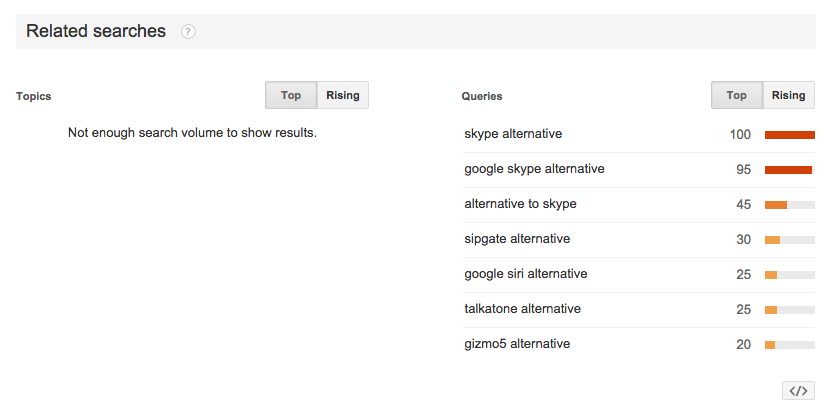Switch Queries to Rising
The height and width of the screenshot is (420, 831).
tap(789, 95)
